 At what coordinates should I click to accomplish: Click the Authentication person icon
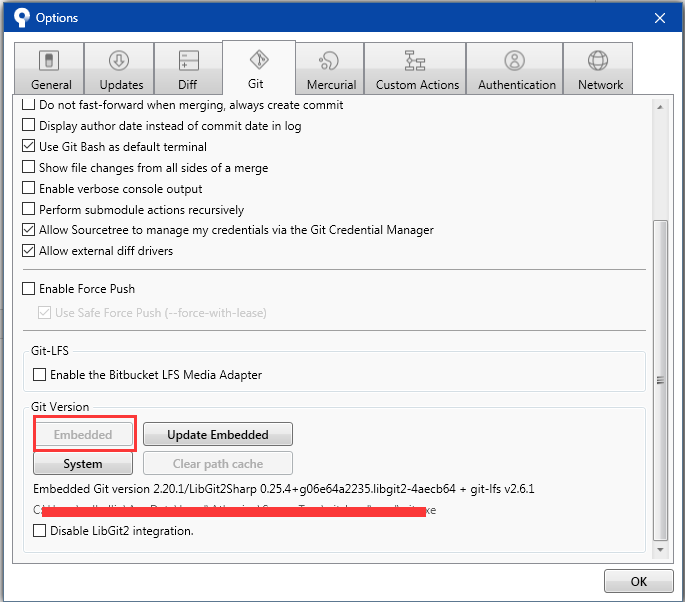click(515, 60)
